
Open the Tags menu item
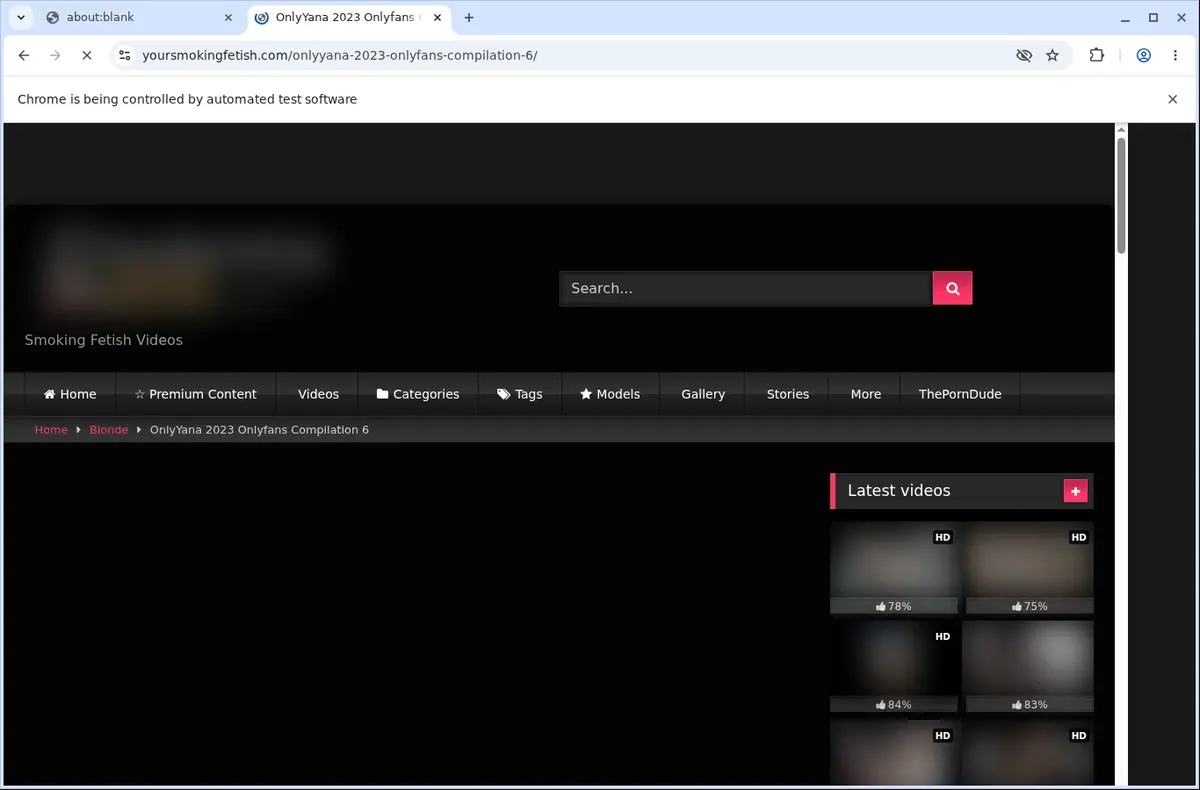click(520, 394)
